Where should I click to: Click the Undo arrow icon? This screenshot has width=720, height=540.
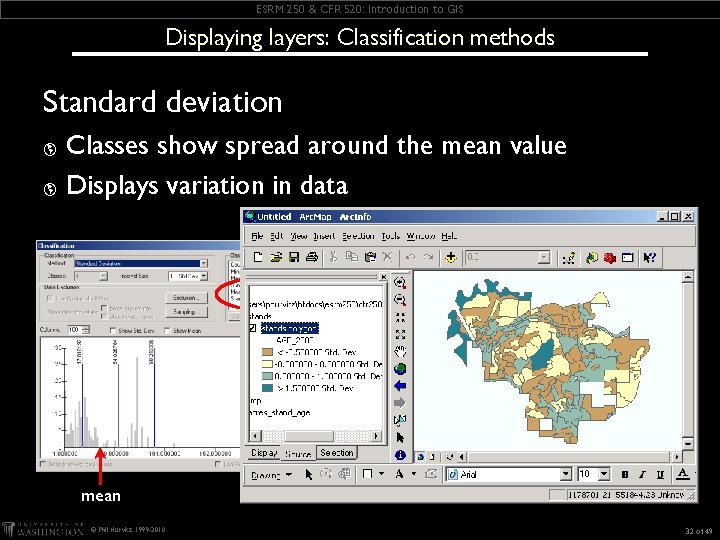410,258
